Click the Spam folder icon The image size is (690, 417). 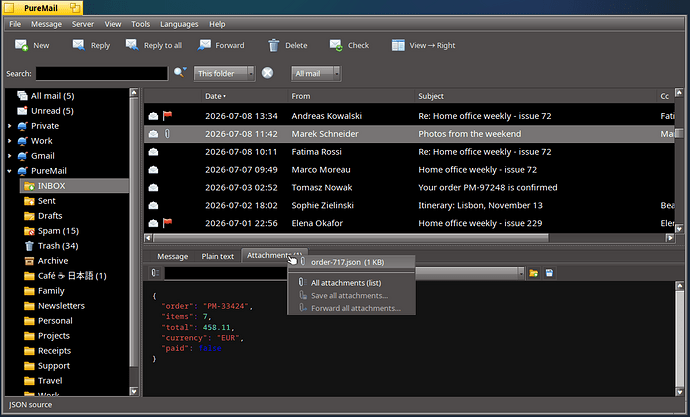29,230
